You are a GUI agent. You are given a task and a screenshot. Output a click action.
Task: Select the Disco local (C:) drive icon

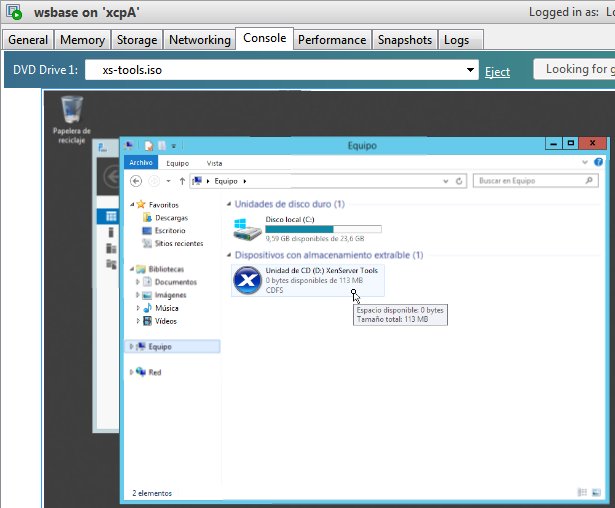tap(247, 229)
